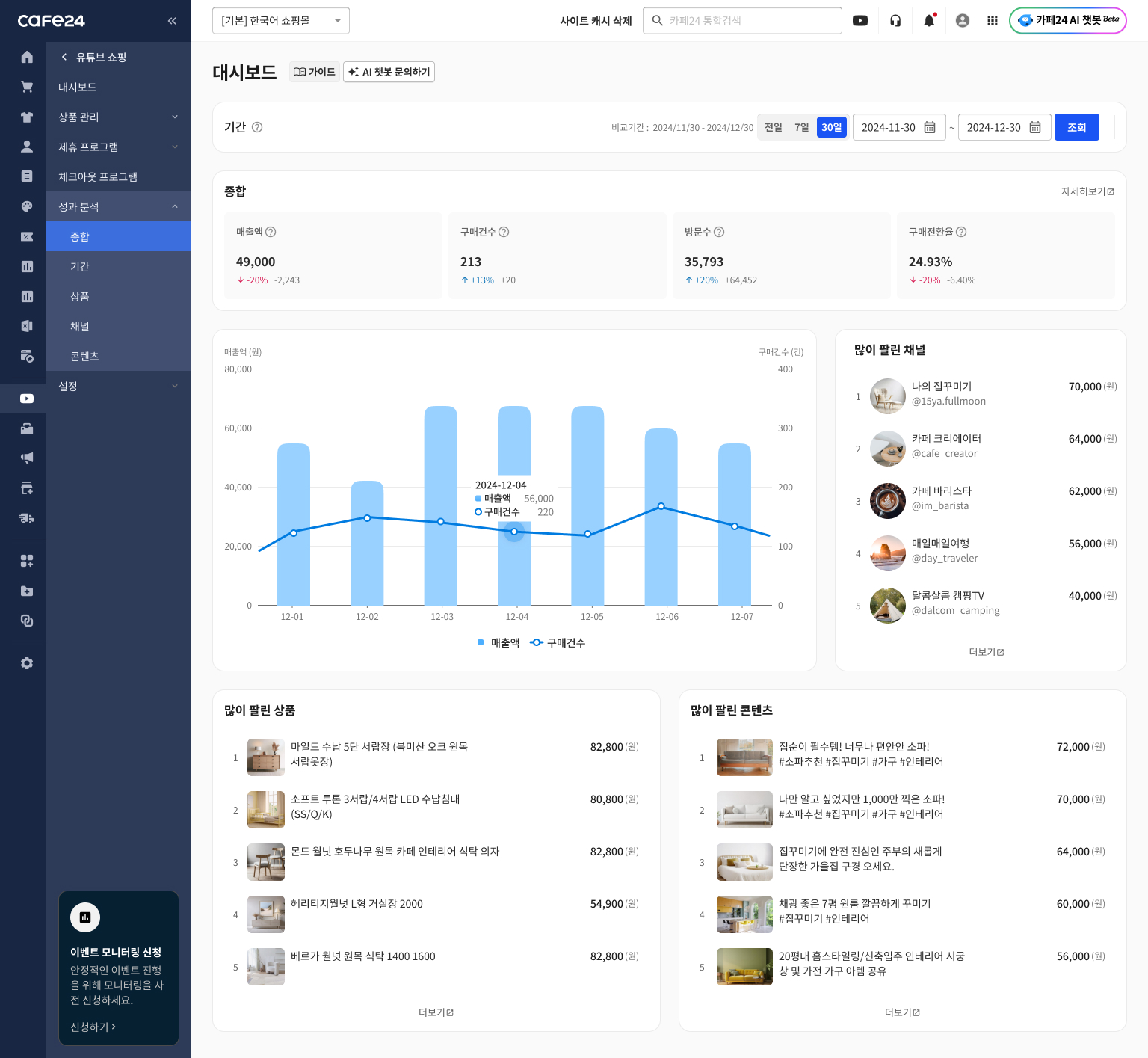
Task: Open the 채널 submenu item
Action: tap(80, 326)
